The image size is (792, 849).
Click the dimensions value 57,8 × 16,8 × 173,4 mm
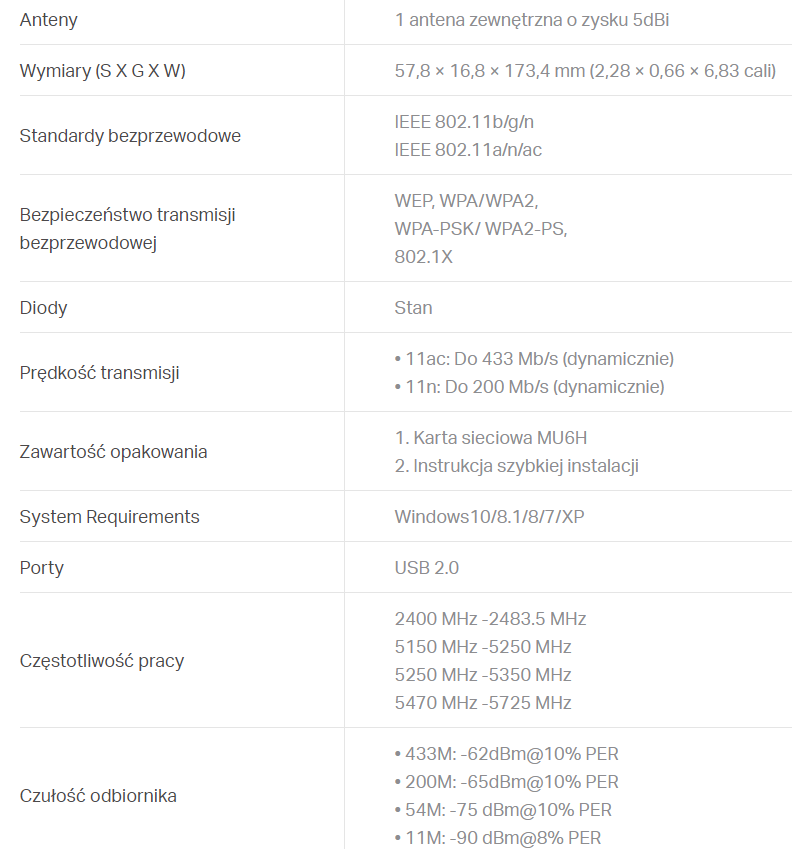coord(489,71)
